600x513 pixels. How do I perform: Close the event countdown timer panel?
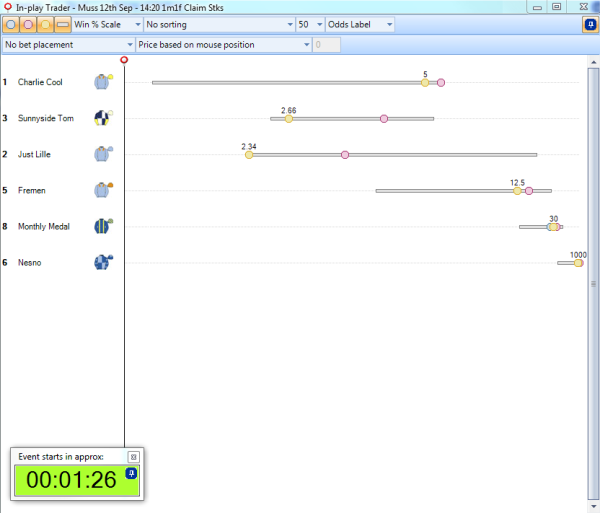[133, 456]
